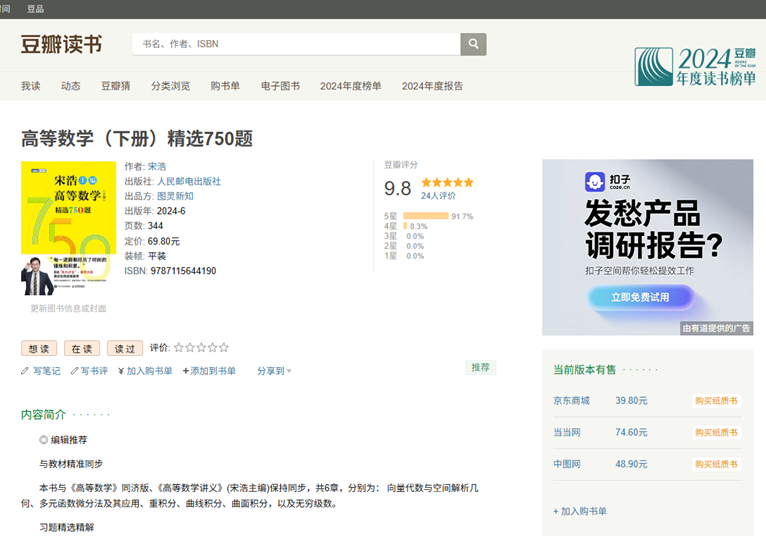766x544 pixels.
Task: Rate the book with first star
Action: [179, 348]
